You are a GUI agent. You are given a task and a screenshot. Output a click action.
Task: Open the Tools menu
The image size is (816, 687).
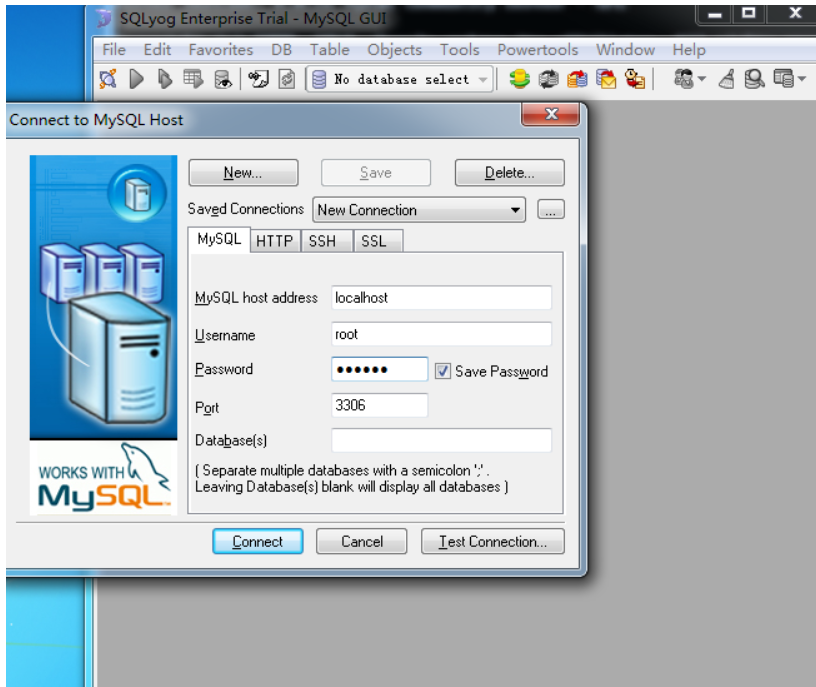(x=460, y=50)
